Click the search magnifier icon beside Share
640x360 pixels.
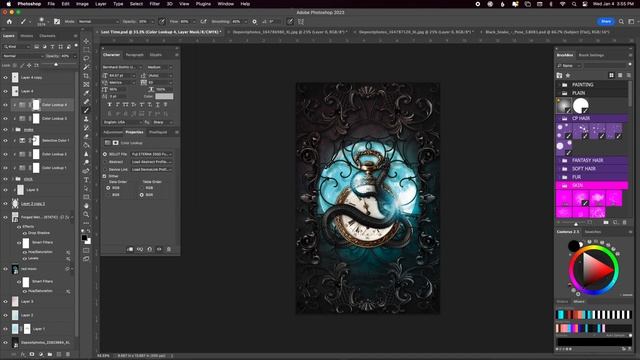click(x=621, y=21)
